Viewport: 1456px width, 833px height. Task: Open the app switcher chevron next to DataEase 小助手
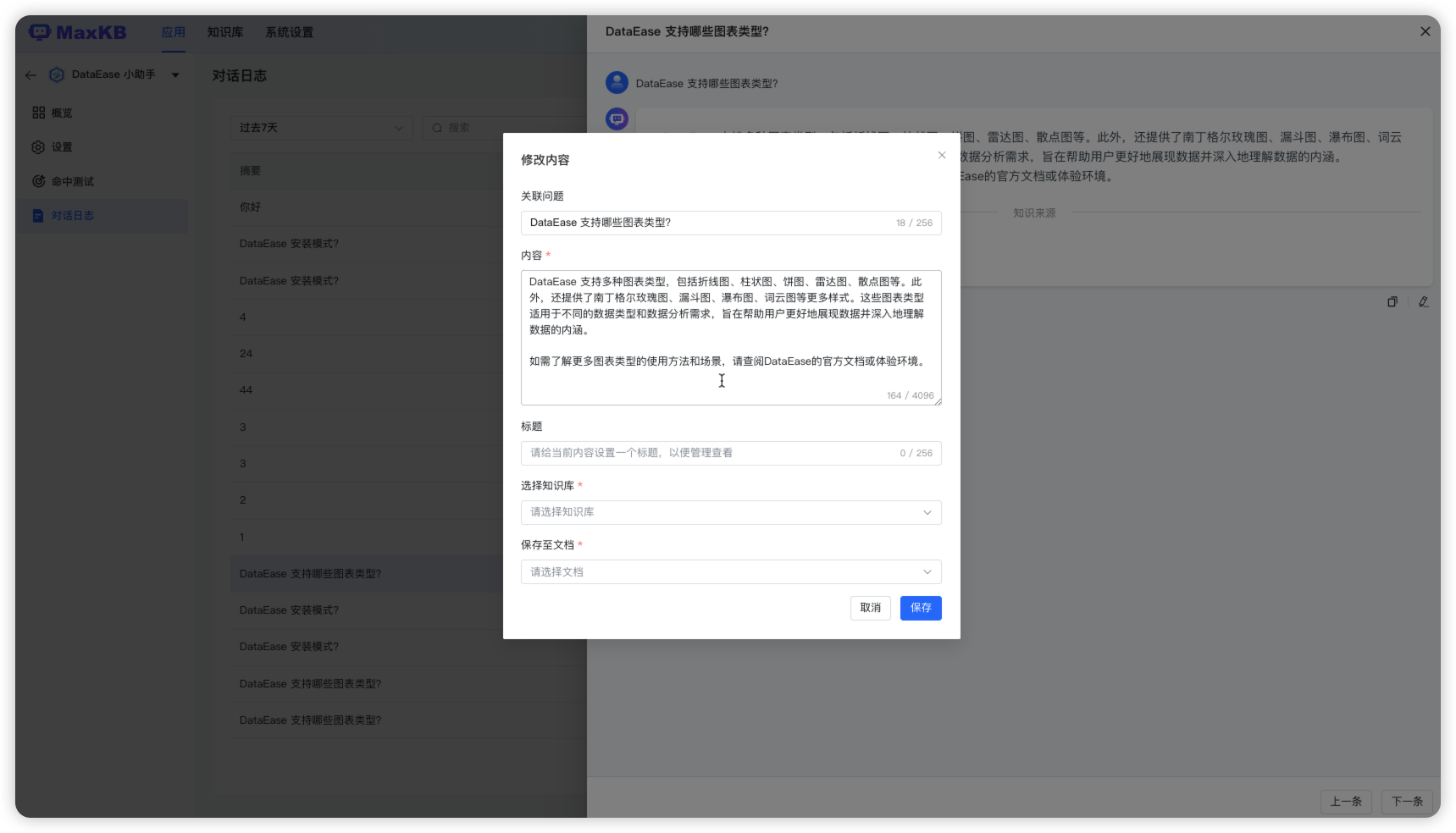175,74
